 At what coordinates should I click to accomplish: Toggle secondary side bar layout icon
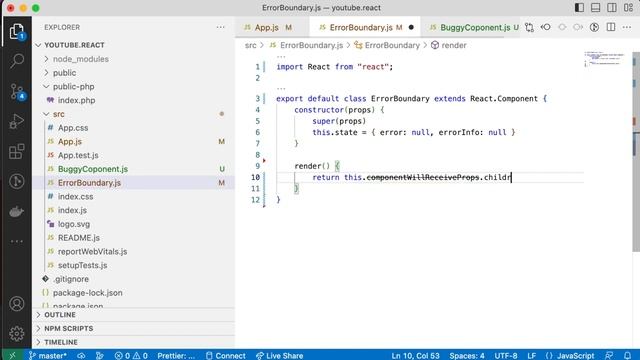pyautogui.click(x=612, y=8)
